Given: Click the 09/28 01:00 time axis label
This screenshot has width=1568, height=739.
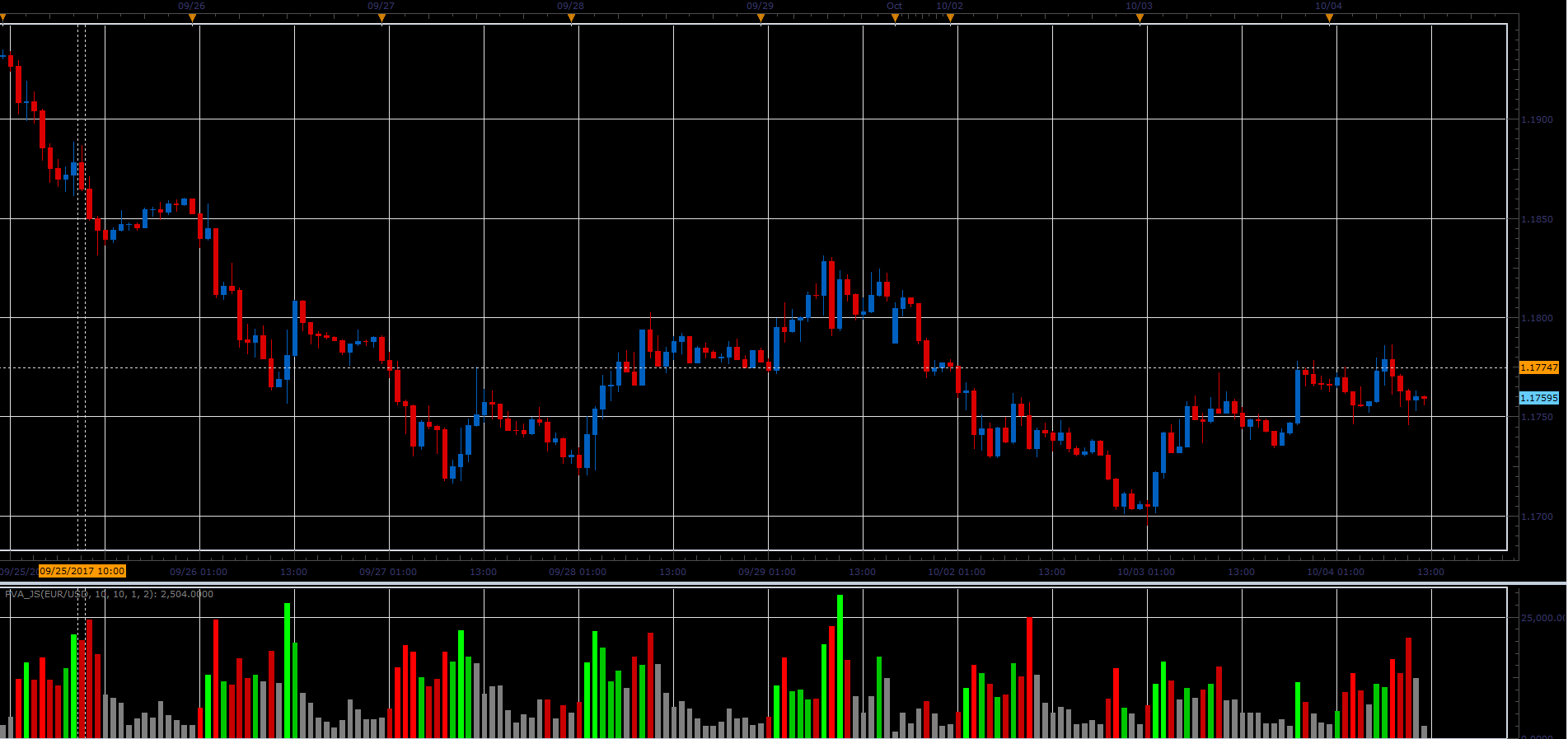Looking at the screenshot, I should click(578, 572).
